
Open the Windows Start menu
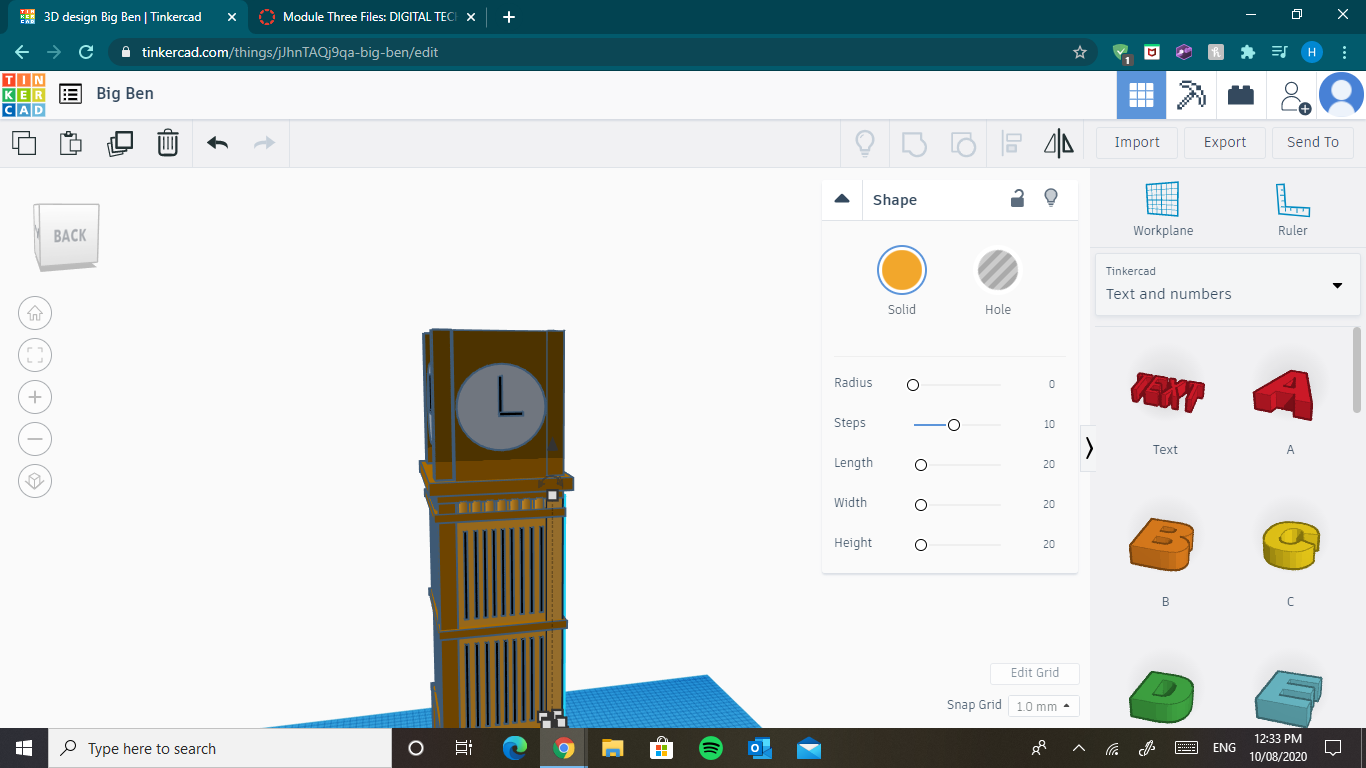coord(24,748)
